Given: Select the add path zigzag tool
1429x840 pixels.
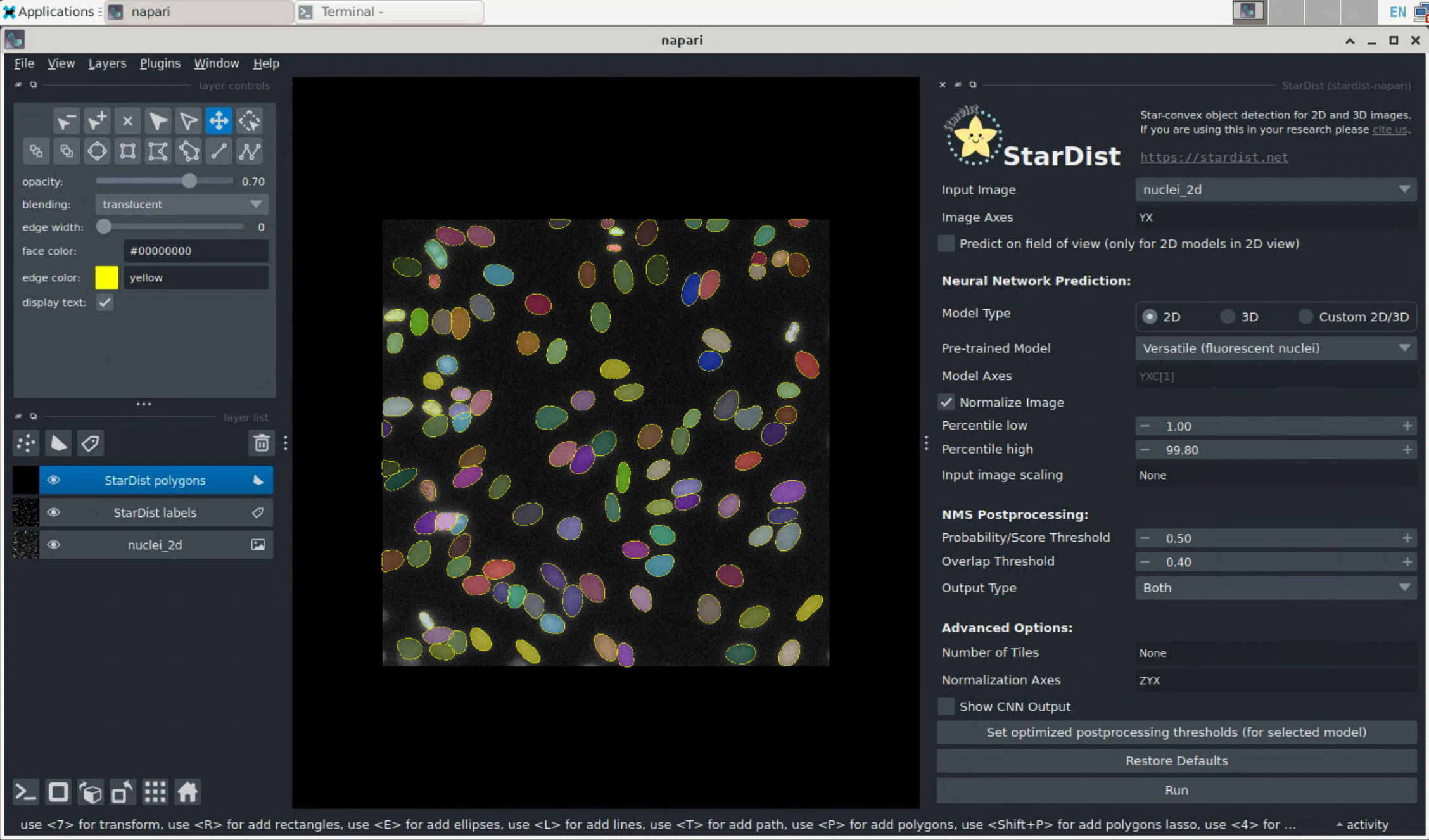Looking at the screenshot, I should coord(250,151).
